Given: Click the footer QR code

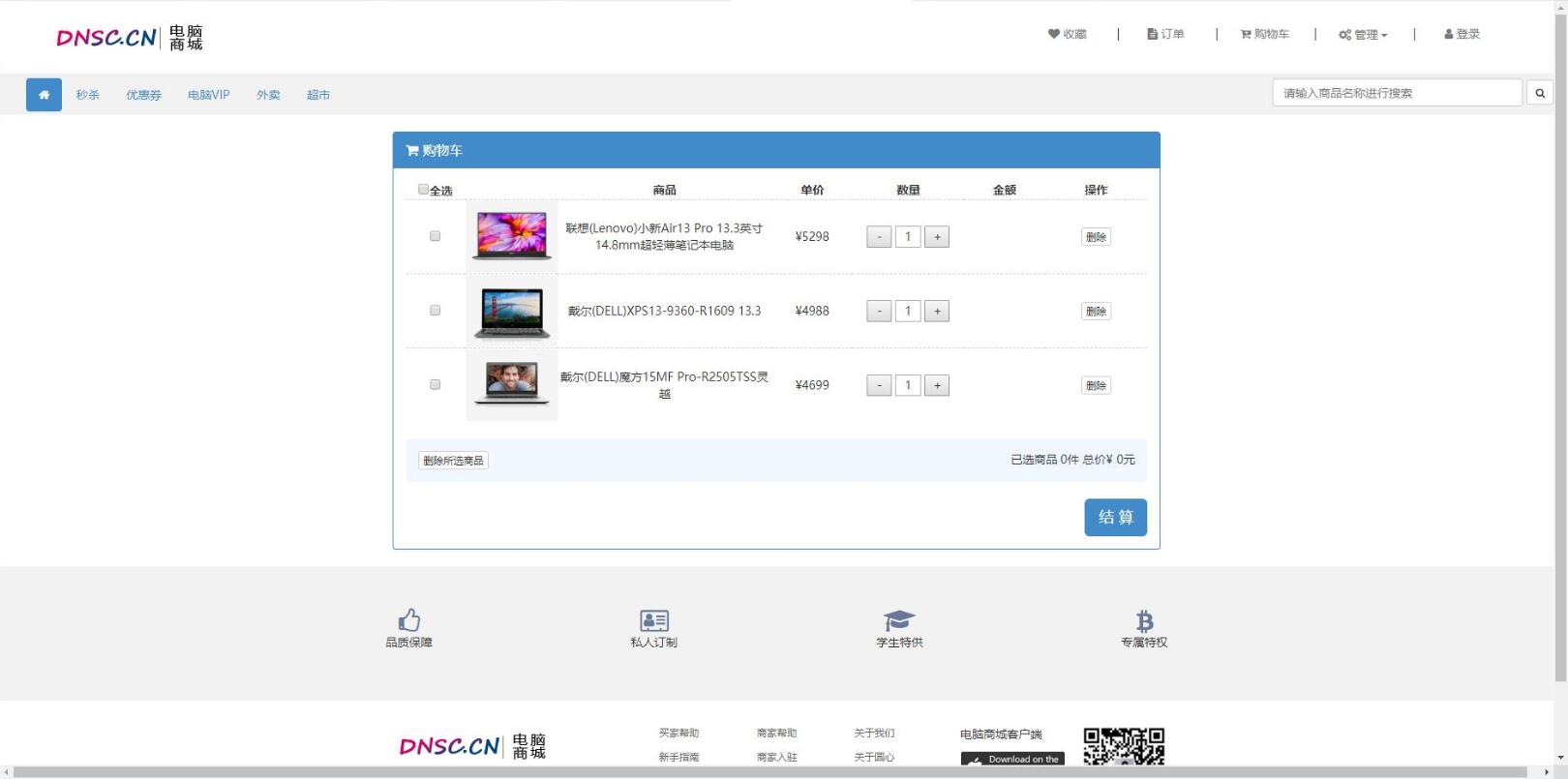Looking at the screenshot, I should click(x=1124, y=746).
